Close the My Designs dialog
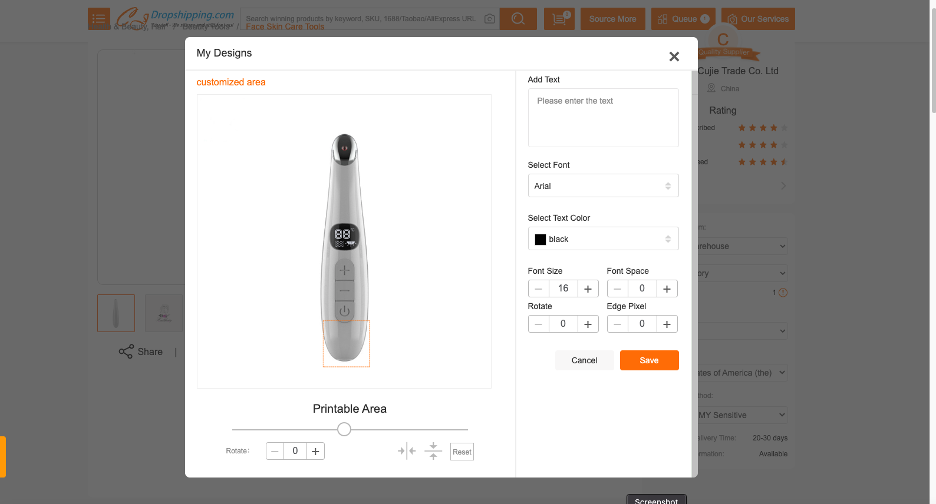The height and width of the screenshot is (504, 936). click(x=674, y=57)
